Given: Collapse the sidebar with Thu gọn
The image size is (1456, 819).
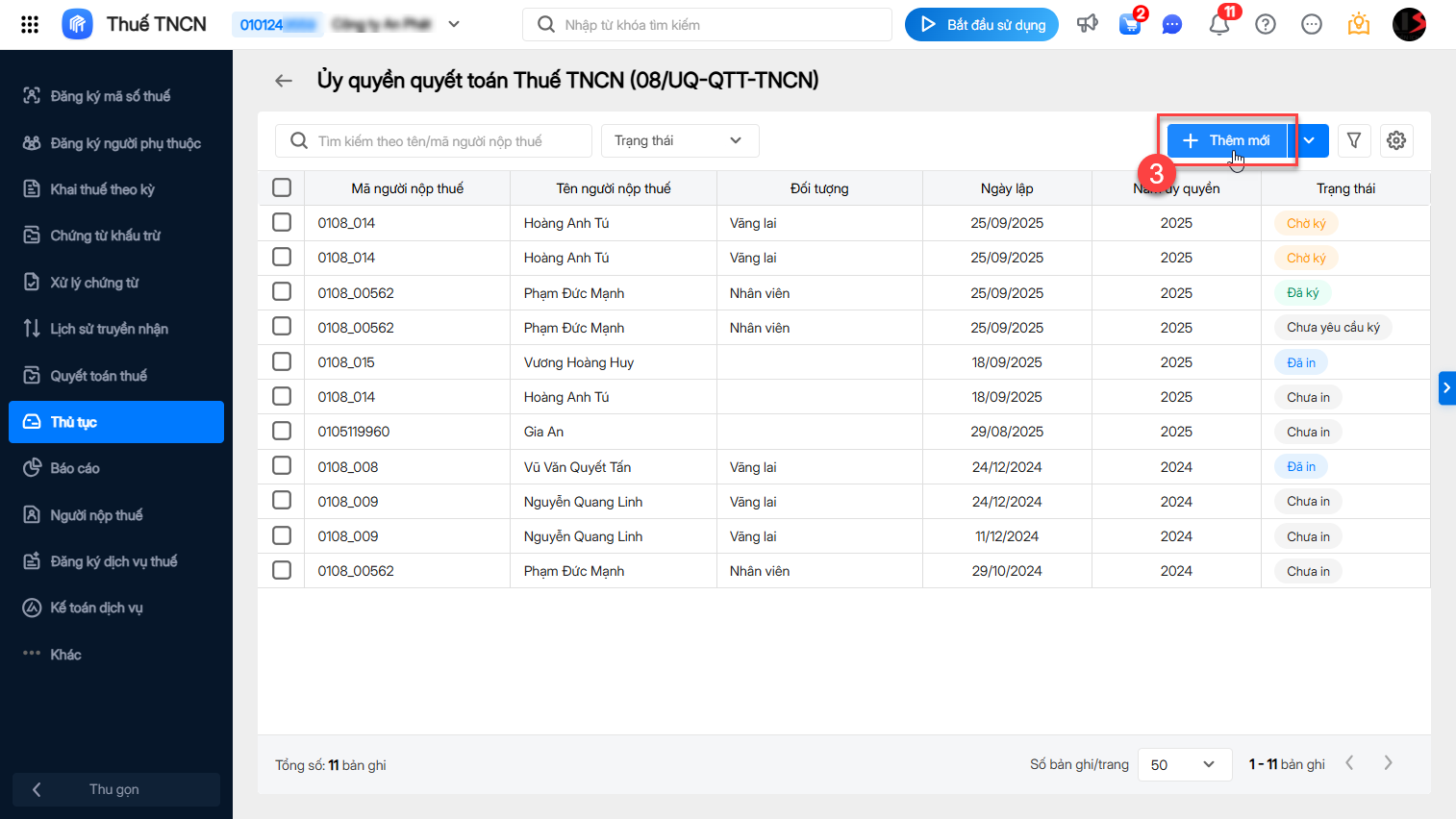Looking at the screenshot, I should [116, 789].
